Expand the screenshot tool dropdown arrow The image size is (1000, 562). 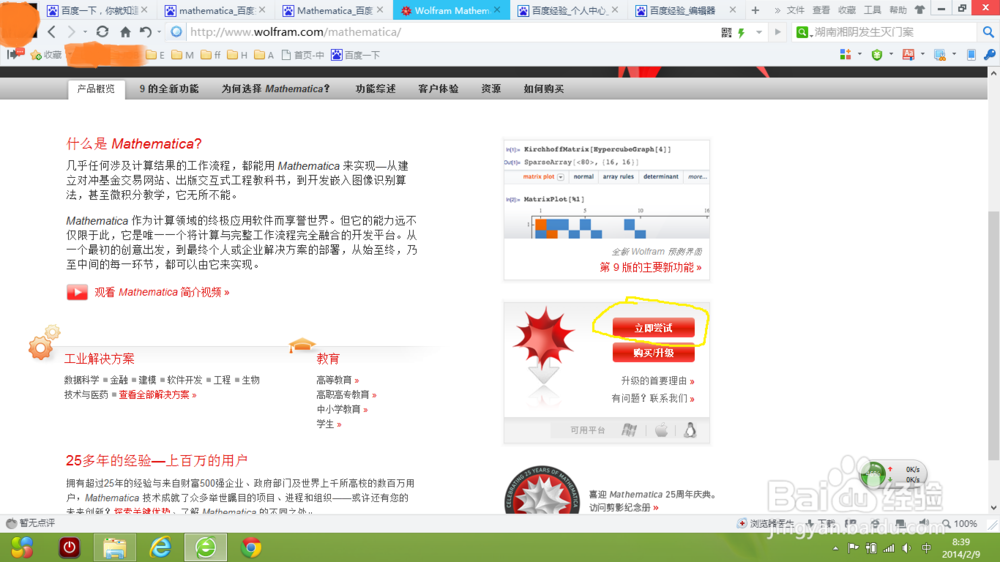(x=953, y=55)
